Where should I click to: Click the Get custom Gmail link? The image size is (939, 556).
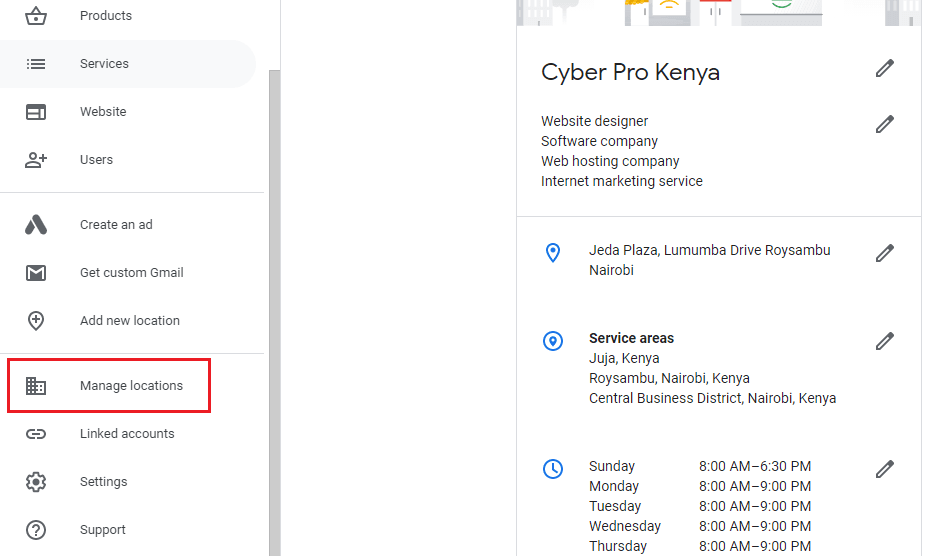pos(131,273)
